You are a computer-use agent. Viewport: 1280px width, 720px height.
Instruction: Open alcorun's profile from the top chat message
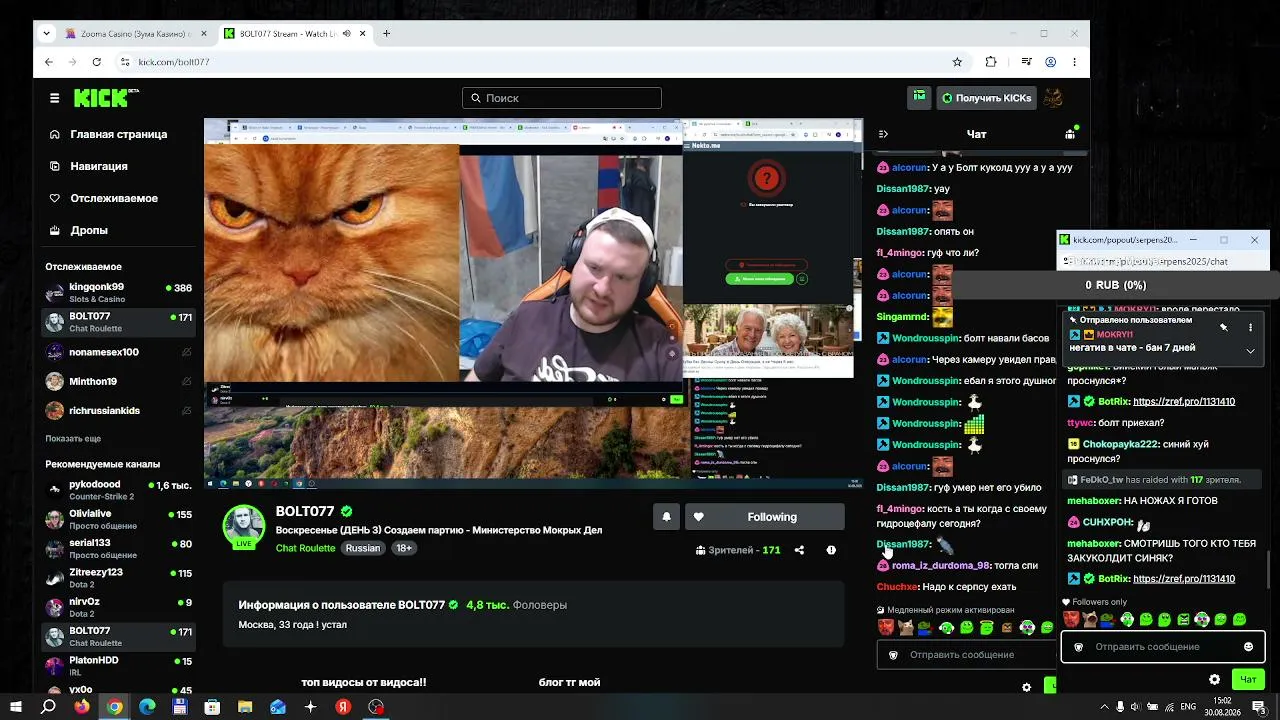910,168
